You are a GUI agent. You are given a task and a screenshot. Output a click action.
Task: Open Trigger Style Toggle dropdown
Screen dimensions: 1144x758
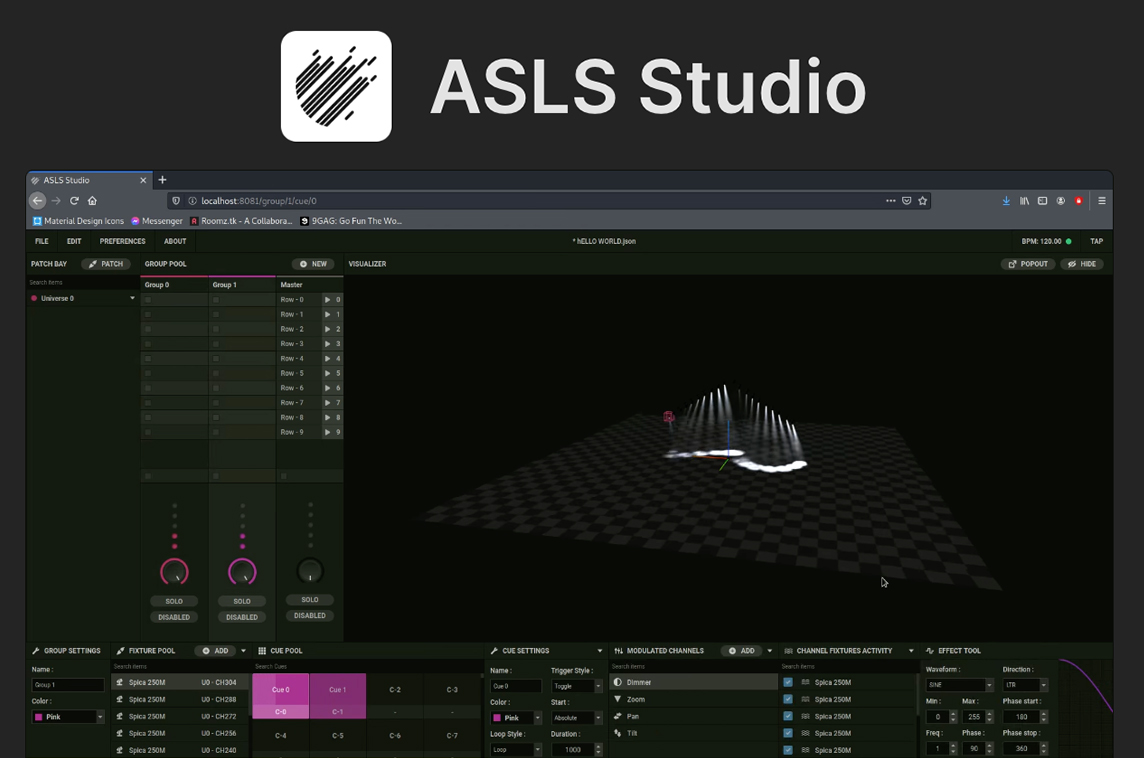click(576, 686)
